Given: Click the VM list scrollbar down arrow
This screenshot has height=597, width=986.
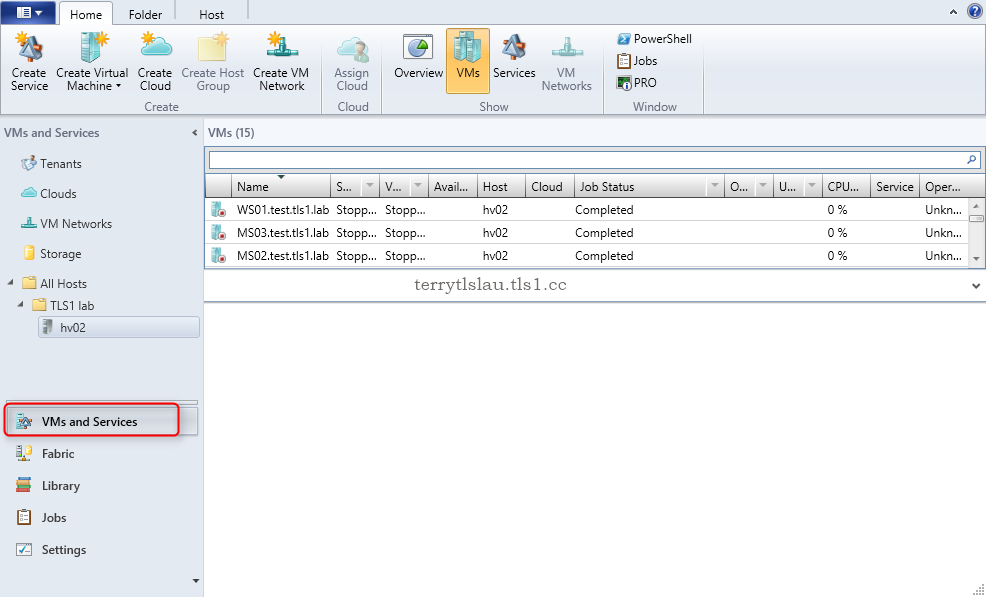Looking at the screenshot, I should (x=976, y=259).
